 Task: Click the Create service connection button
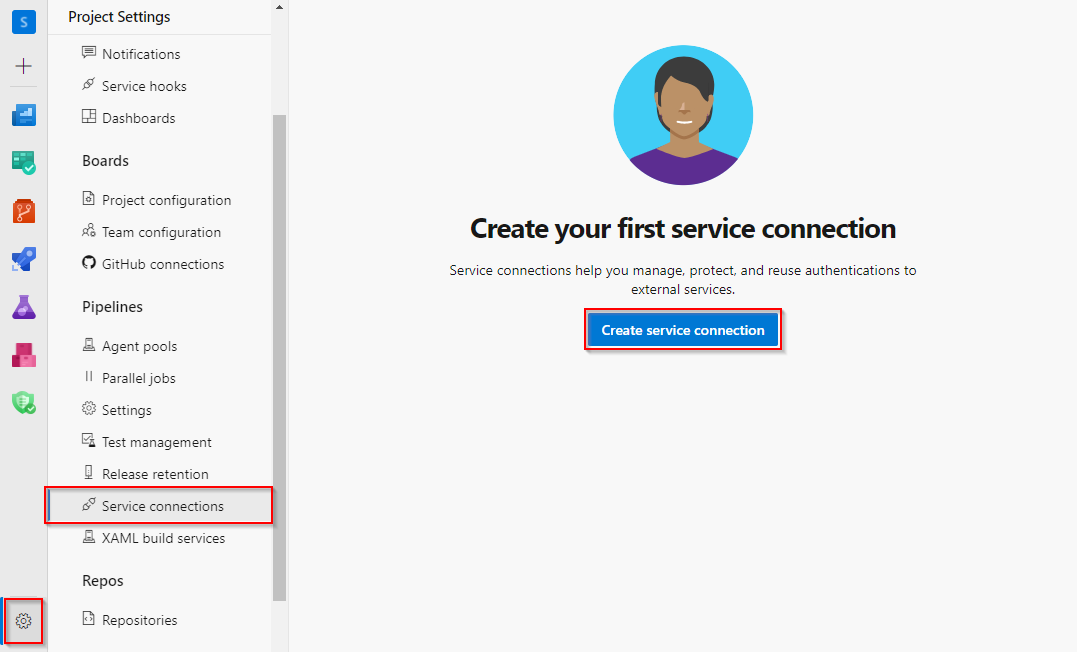[x=683, y=329]
